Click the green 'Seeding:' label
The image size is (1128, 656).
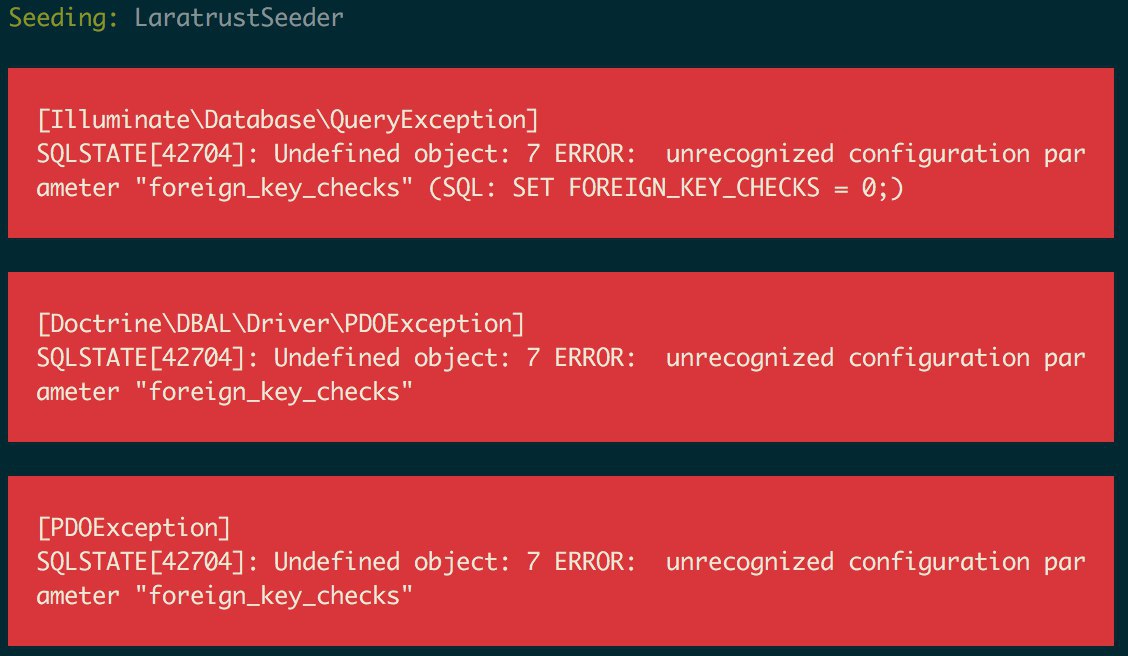click(63, 18)
